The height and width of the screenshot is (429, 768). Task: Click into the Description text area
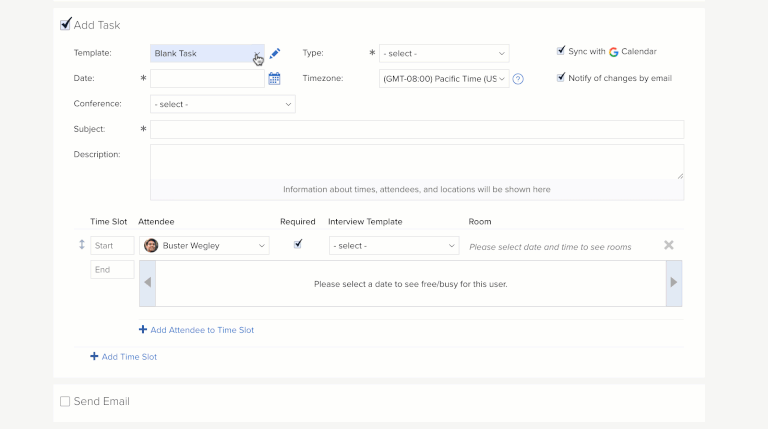point(417,162)
